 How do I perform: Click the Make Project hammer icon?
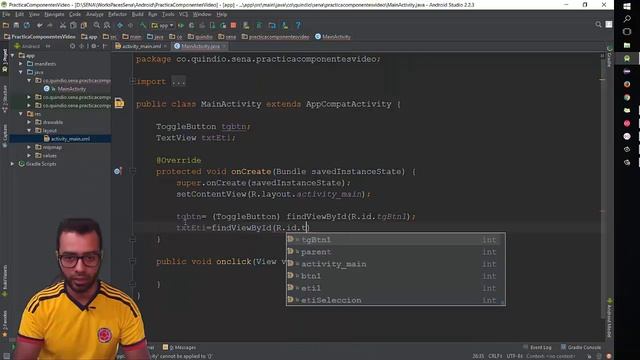click(x=143, y=25)
